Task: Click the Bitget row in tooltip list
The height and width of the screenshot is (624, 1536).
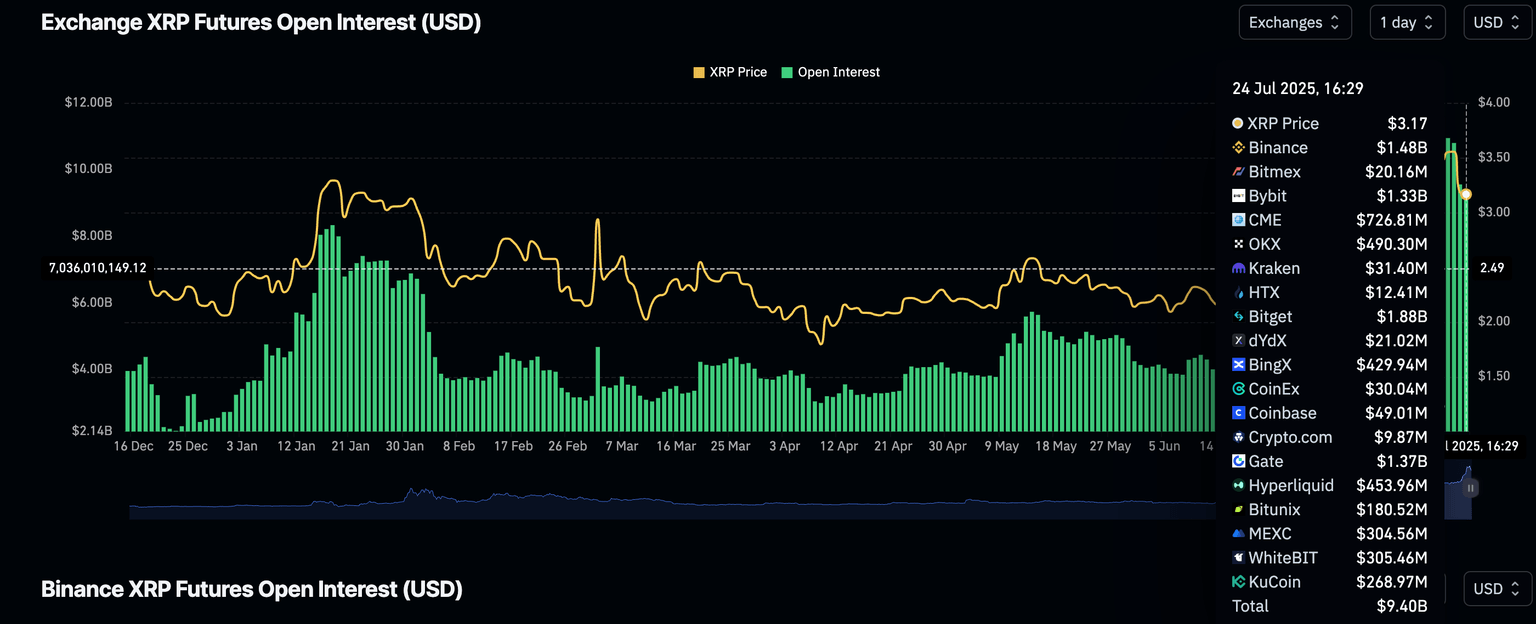Action: pos(1330,317)
